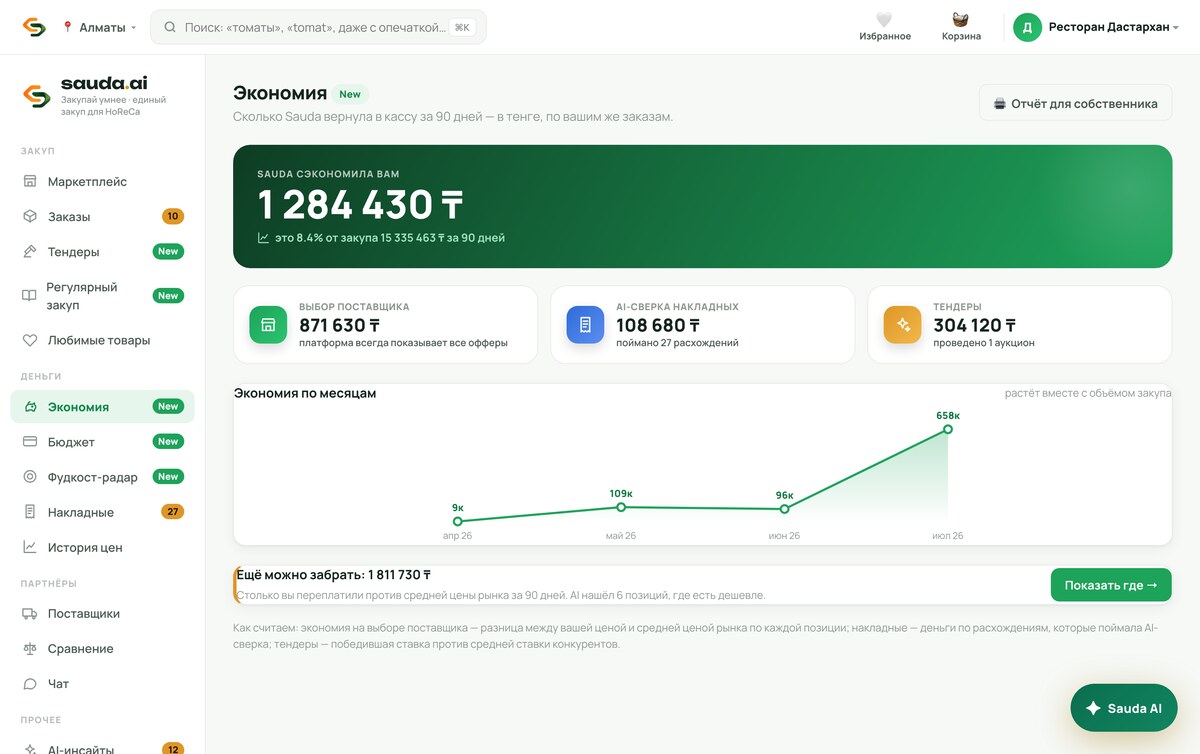Click the Маркетплейс storefront icon

click(29, 182)
